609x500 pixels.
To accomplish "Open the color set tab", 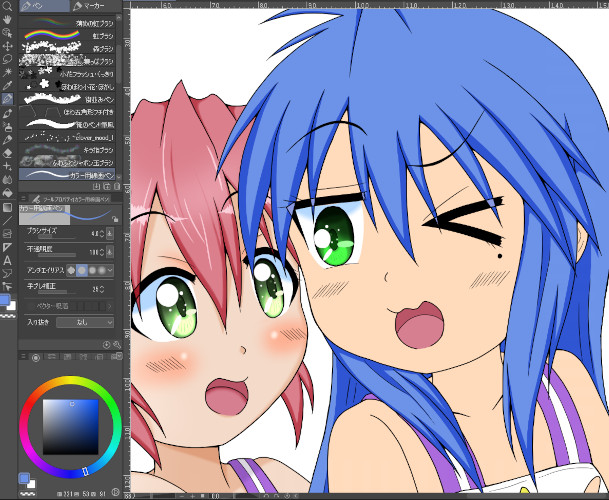I will 68,357.
